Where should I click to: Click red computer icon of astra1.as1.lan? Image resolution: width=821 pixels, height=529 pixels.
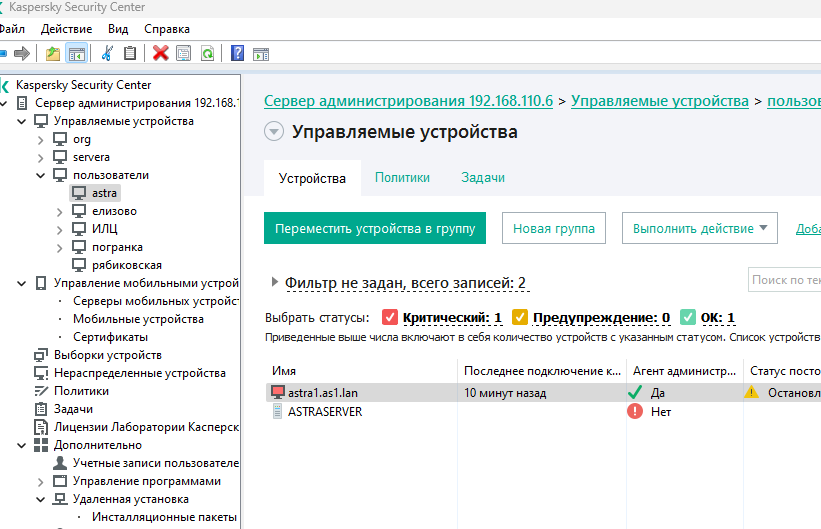(x=278, y=392)
